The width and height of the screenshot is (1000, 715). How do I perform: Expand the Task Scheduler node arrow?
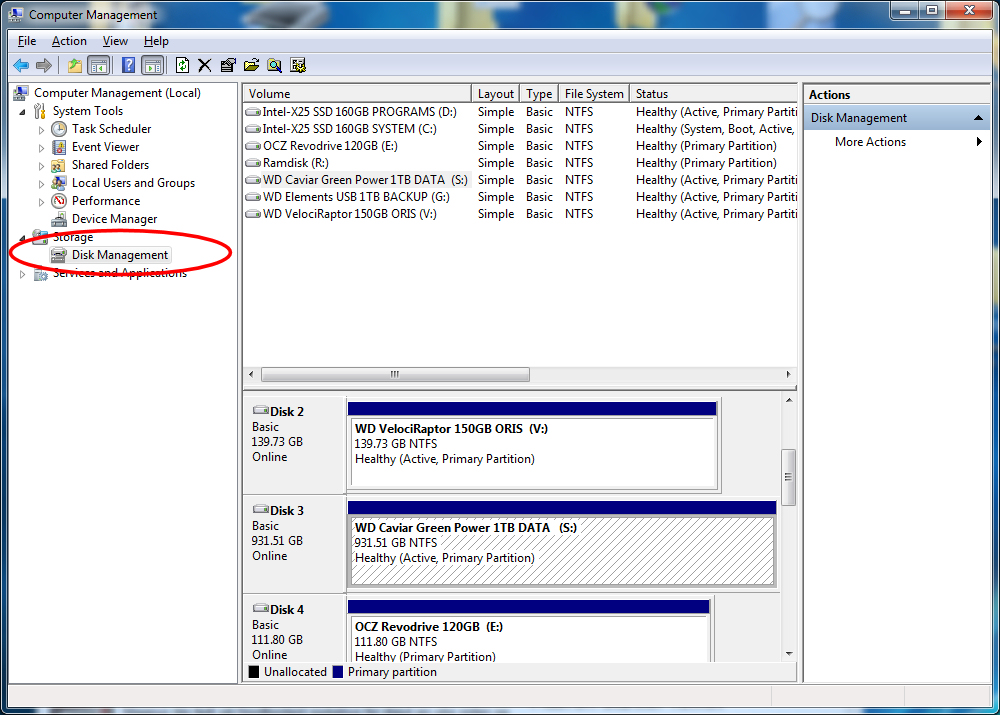[41, 129]
